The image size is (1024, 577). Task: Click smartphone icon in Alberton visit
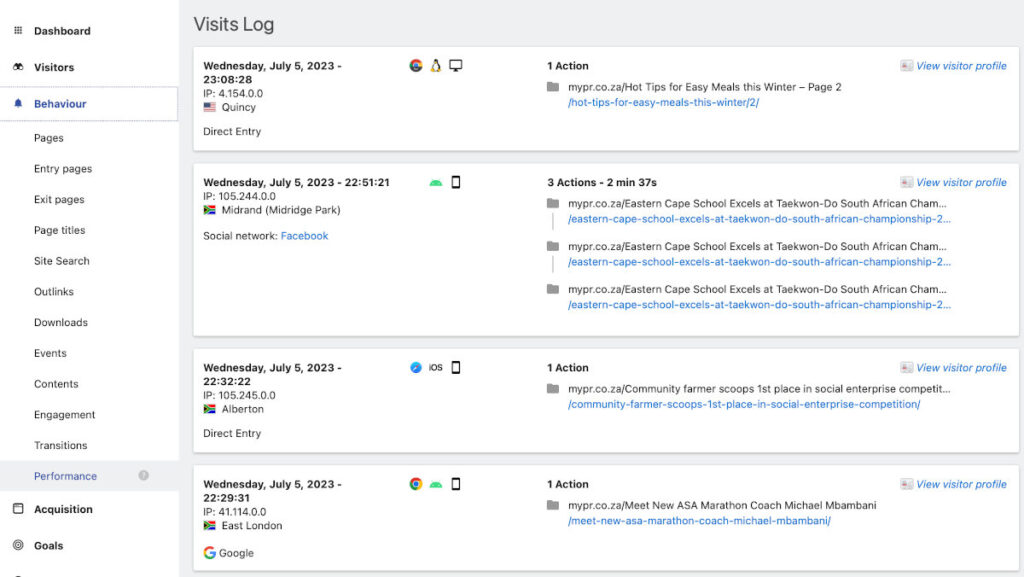pyautogui.click(x=456, y=367)
